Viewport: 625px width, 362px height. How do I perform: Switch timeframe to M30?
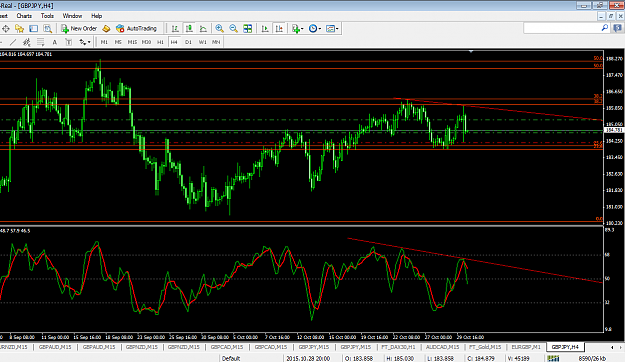(x=146, y=42)
